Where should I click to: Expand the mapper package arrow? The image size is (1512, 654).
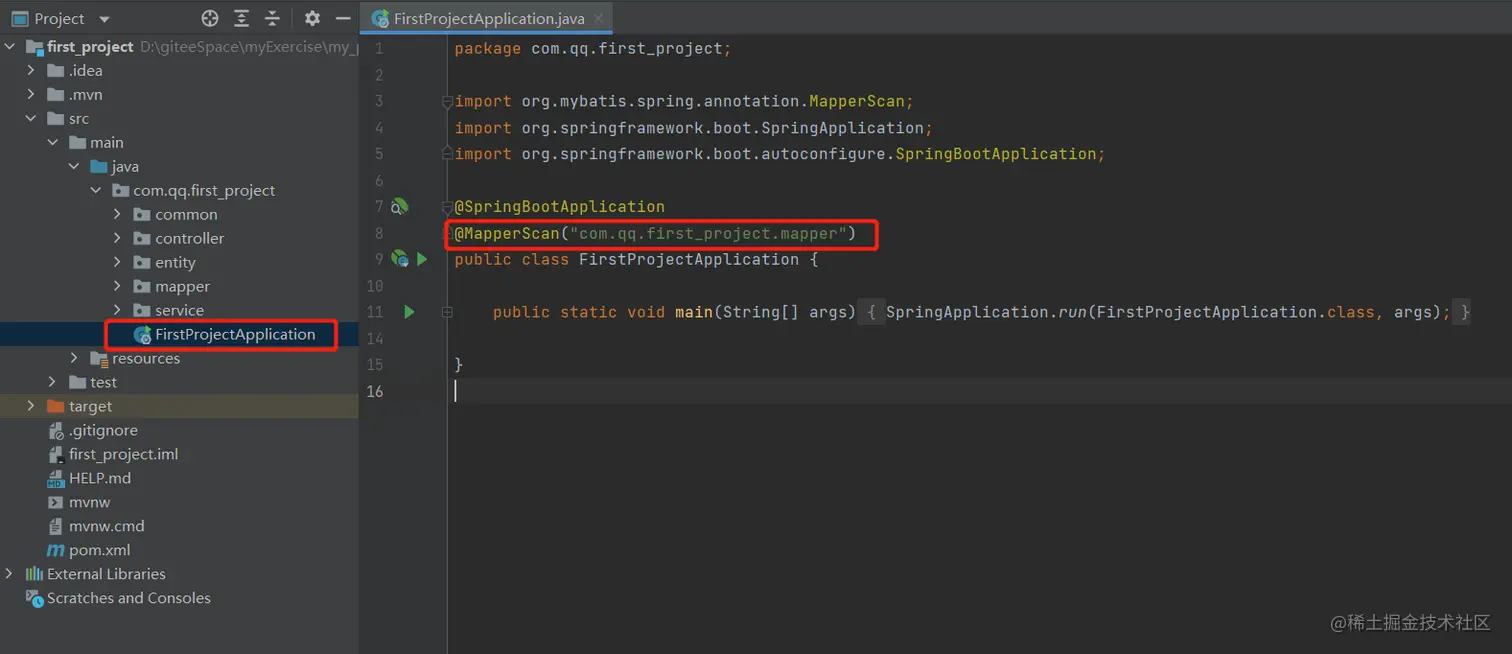pos(117,286)
